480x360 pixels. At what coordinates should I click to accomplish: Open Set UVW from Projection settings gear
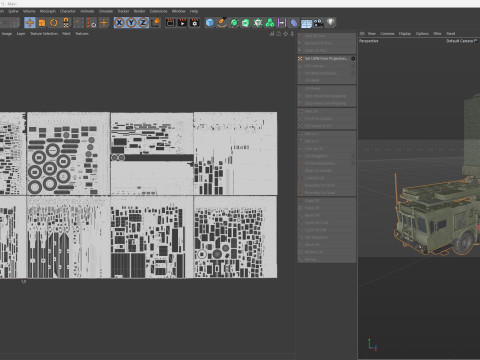click(353, 59)
